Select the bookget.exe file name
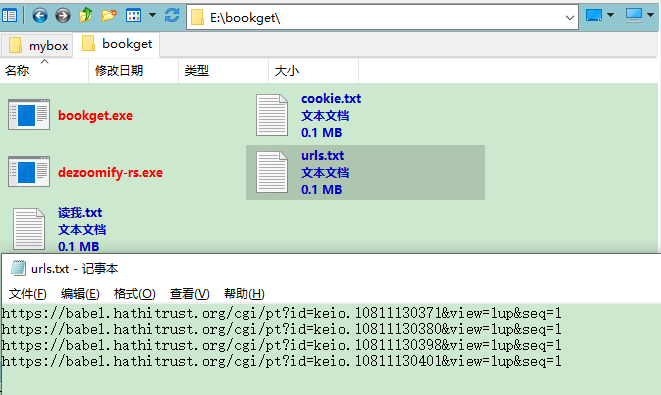Screen dimensions: 661x395 tap(95, 116)
